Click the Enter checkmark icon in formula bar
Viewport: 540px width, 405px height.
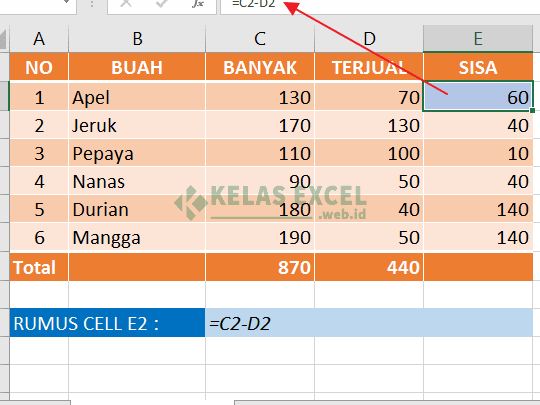click(162, 3)
